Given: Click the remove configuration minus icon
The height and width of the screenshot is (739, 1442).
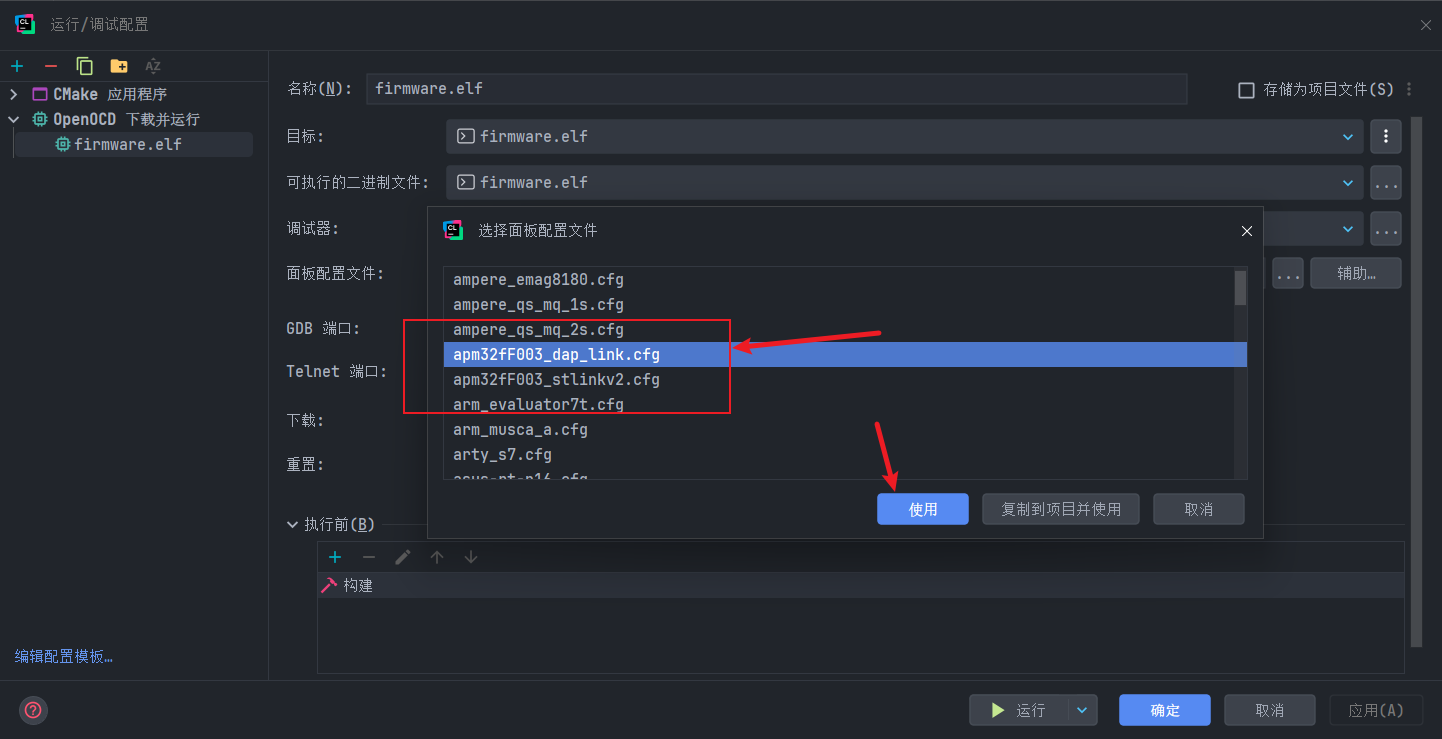Looking at the screenshot, I should (51, 66).
